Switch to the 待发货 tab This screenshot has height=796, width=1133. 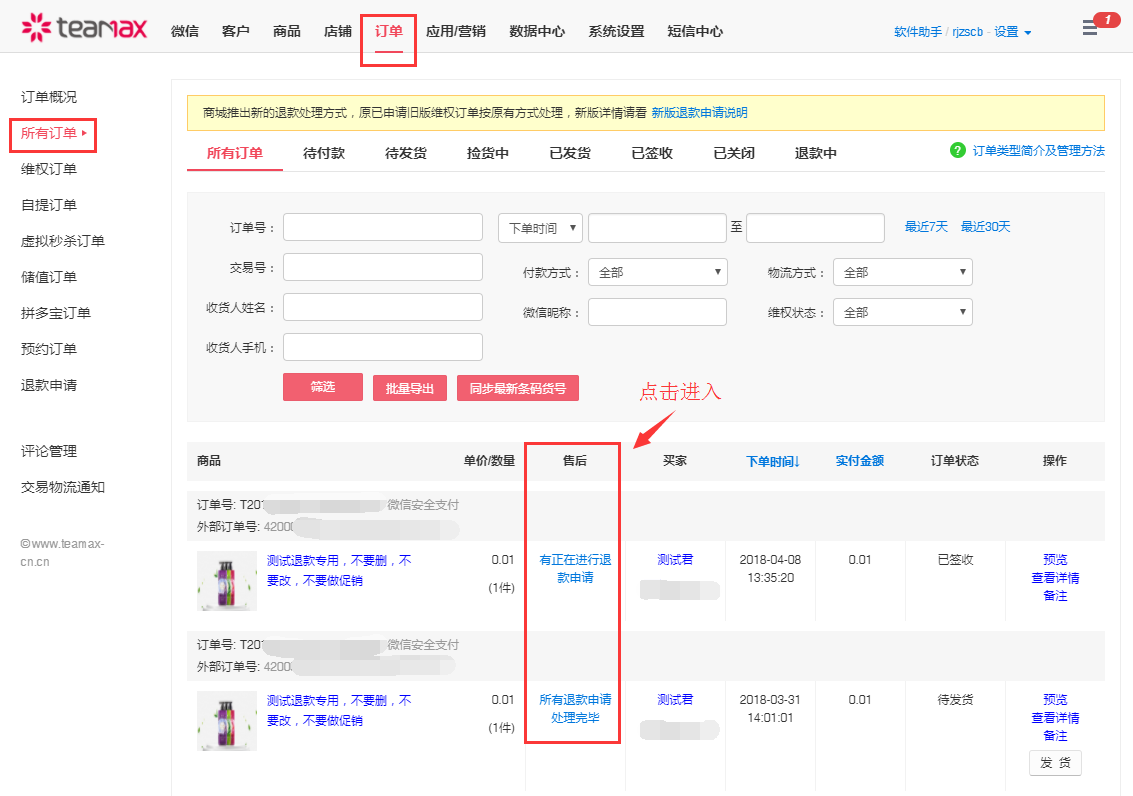[406, 153]
